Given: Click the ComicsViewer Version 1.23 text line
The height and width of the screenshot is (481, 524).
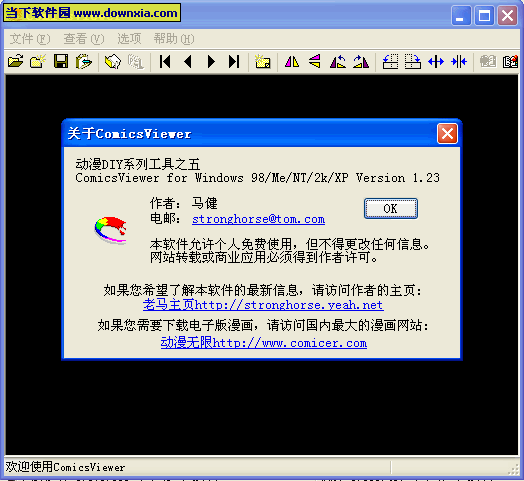Looking at the screenshot, I should tap(257, 178).
